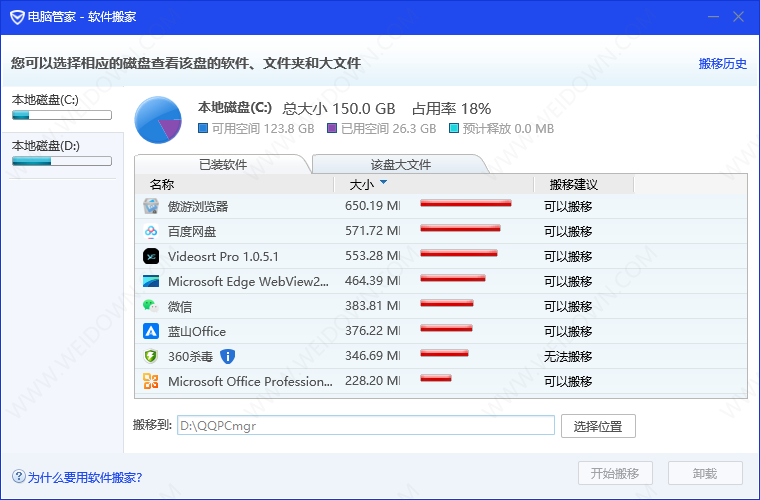Select the 已装软件 tab
760x500 pixels.
pos(223,165)
